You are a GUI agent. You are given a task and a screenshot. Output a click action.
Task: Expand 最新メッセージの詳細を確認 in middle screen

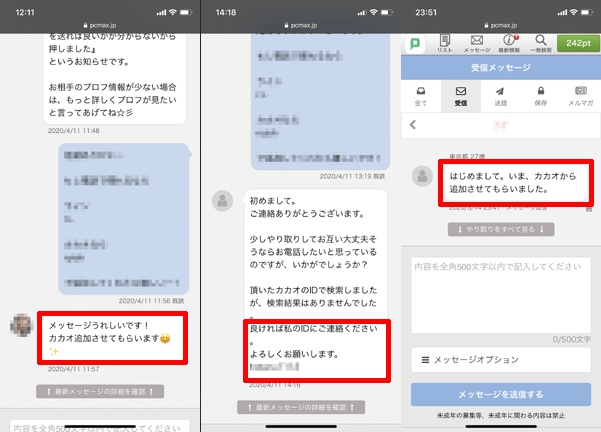(301, 407)
